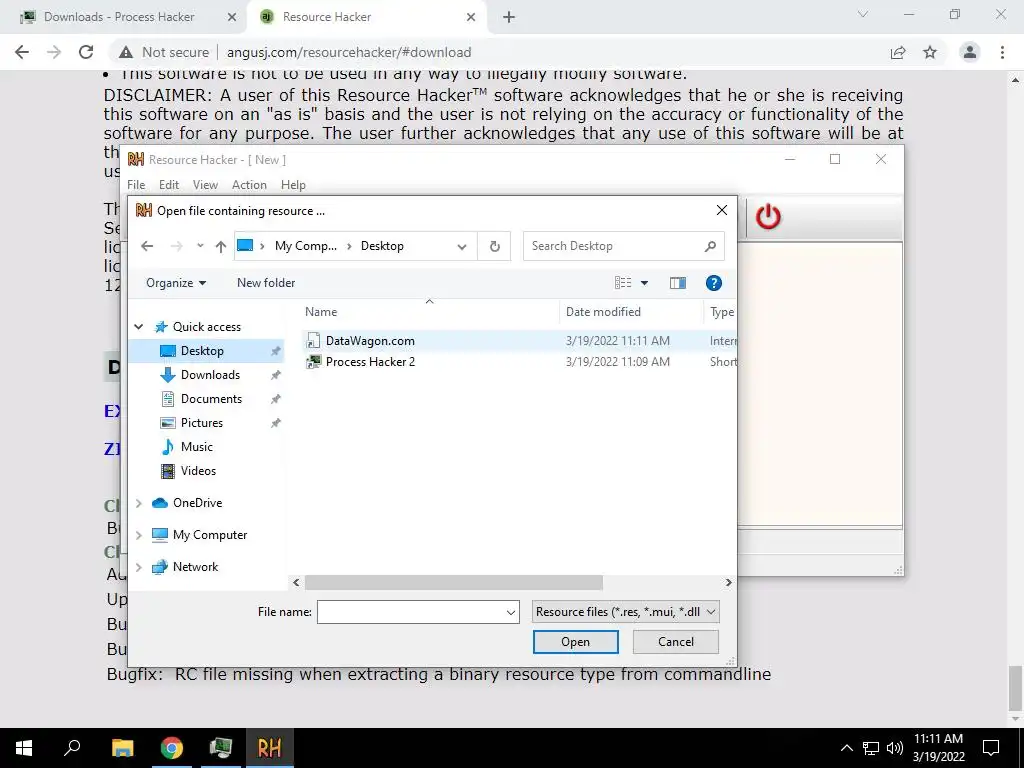The image size is (1024, 768).
Task: Focus the Search Desktop field
Action: pyautogui.click(x=614, y=246)
